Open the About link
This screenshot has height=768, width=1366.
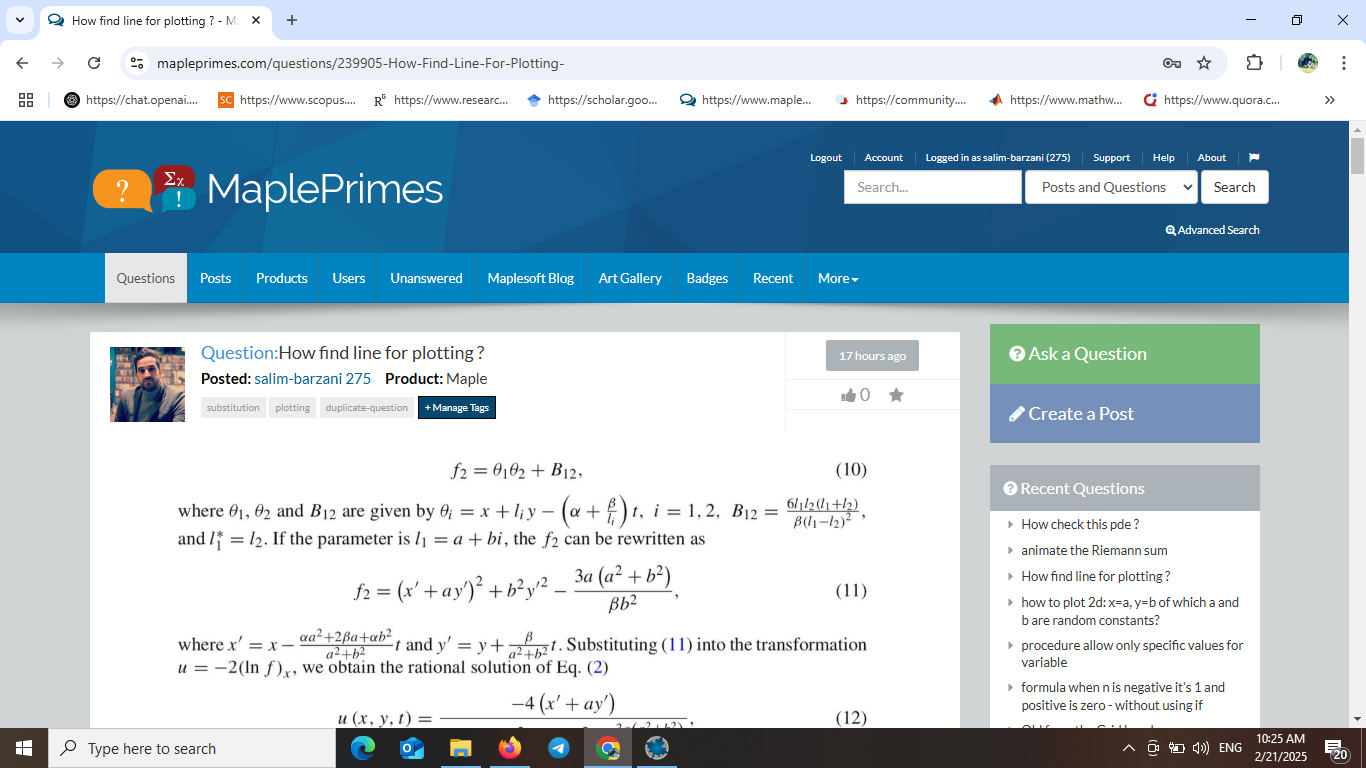point(1212,158)
